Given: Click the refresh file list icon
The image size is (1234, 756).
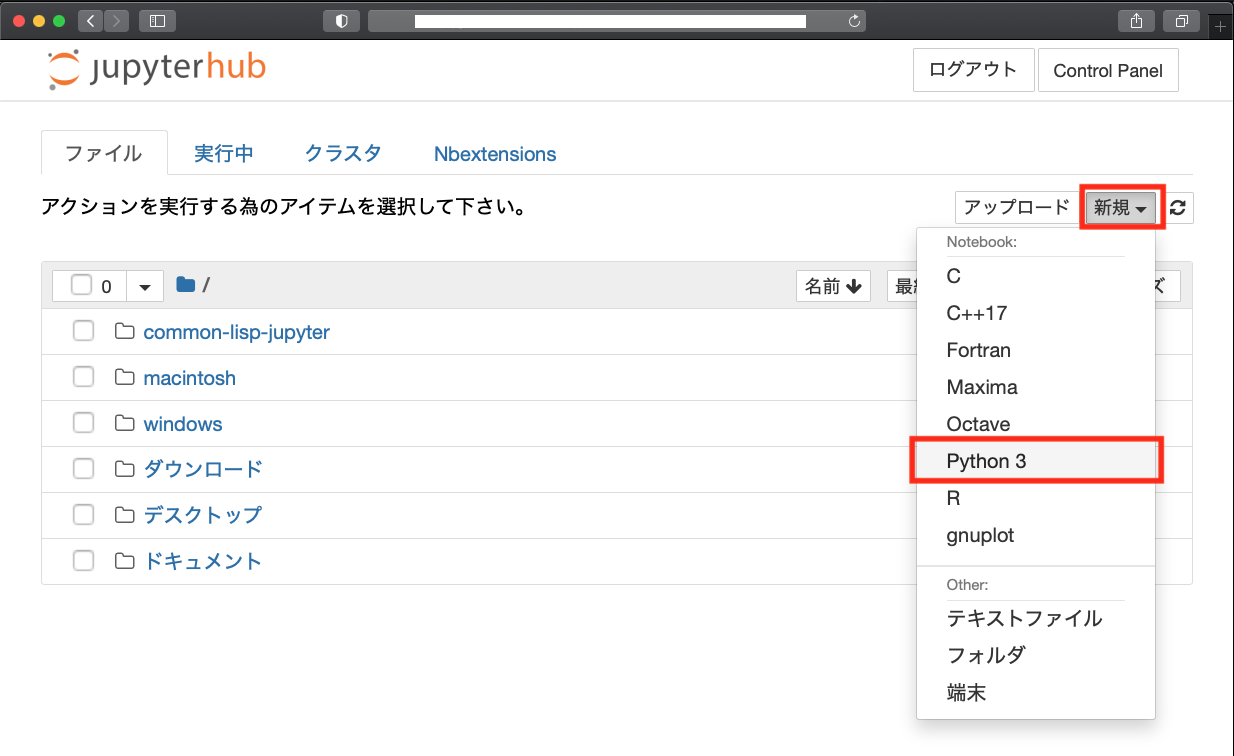Looking at the screenshot, I should click(1180, 207).
